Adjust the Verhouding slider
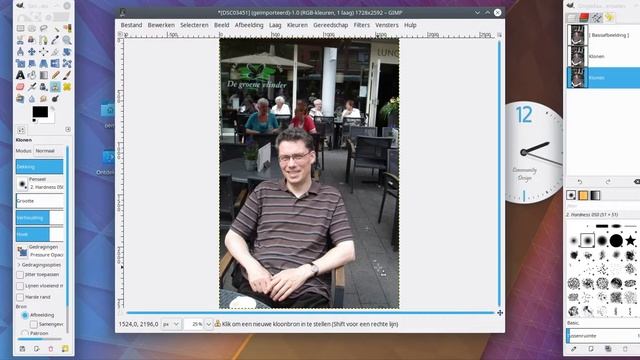 40,218
